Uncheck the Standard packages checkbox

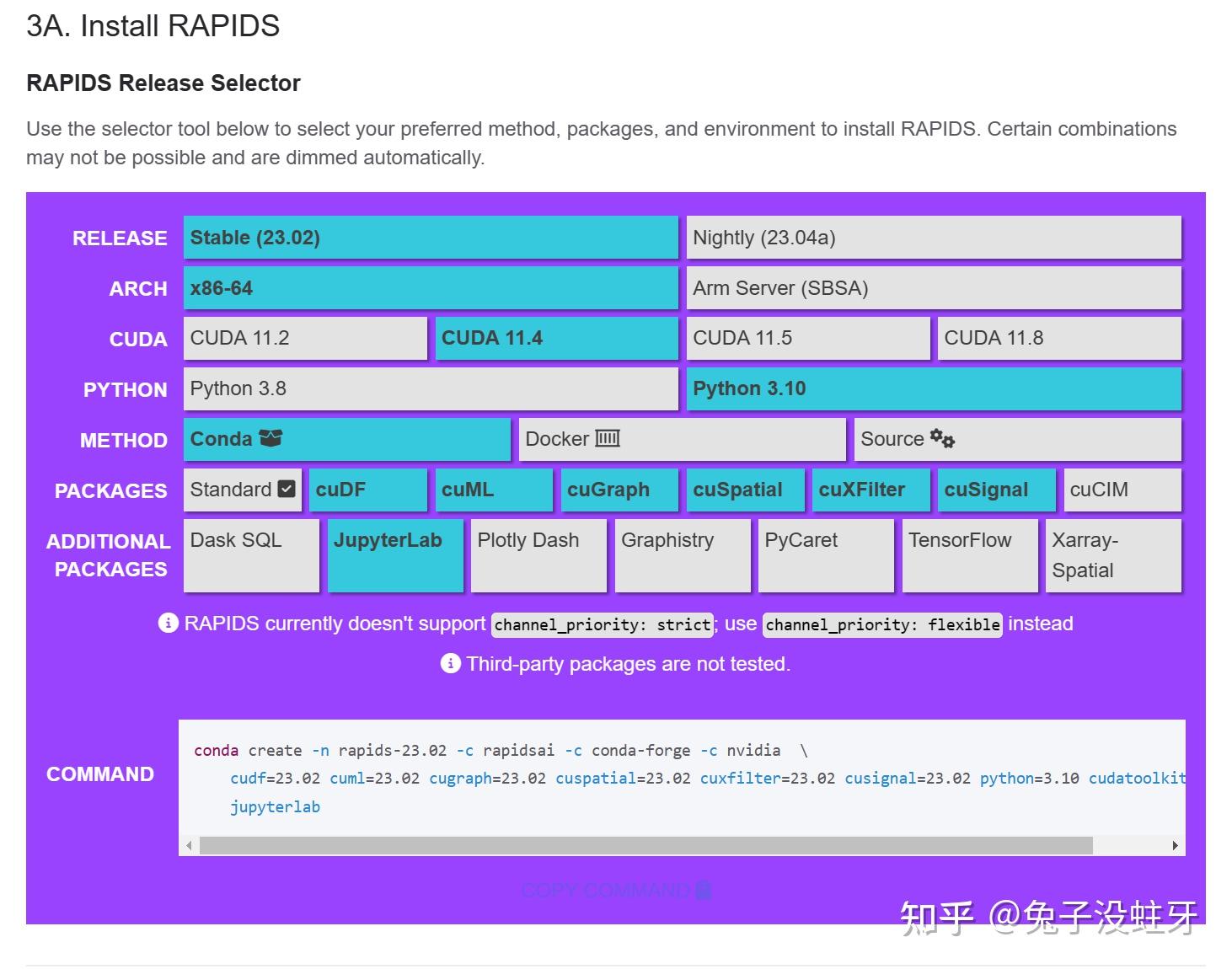pos(285,489)
